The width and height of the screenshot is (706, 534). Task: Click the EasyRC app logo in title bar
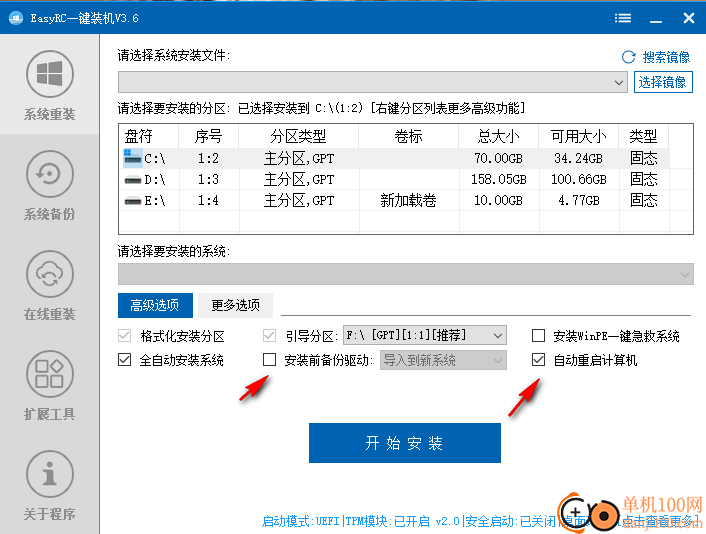tap(16, 18)
